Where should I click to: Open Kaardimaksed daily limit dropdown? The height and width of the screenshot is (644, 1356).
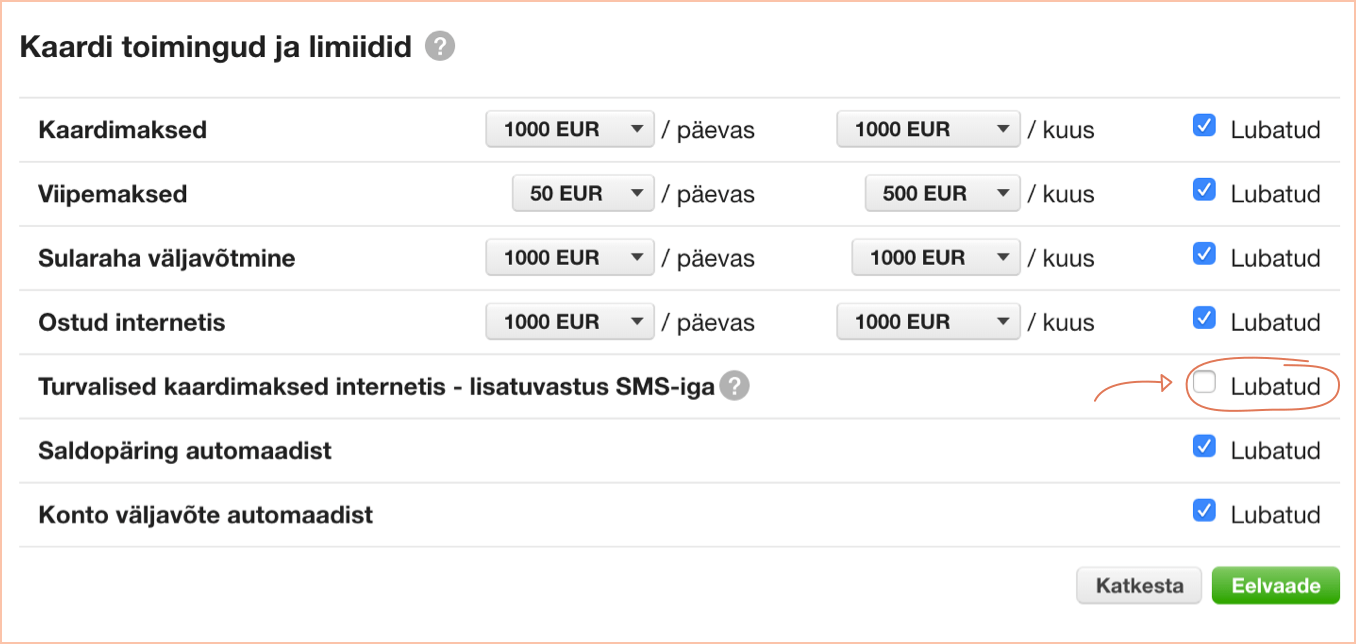[x=570, y=129]
